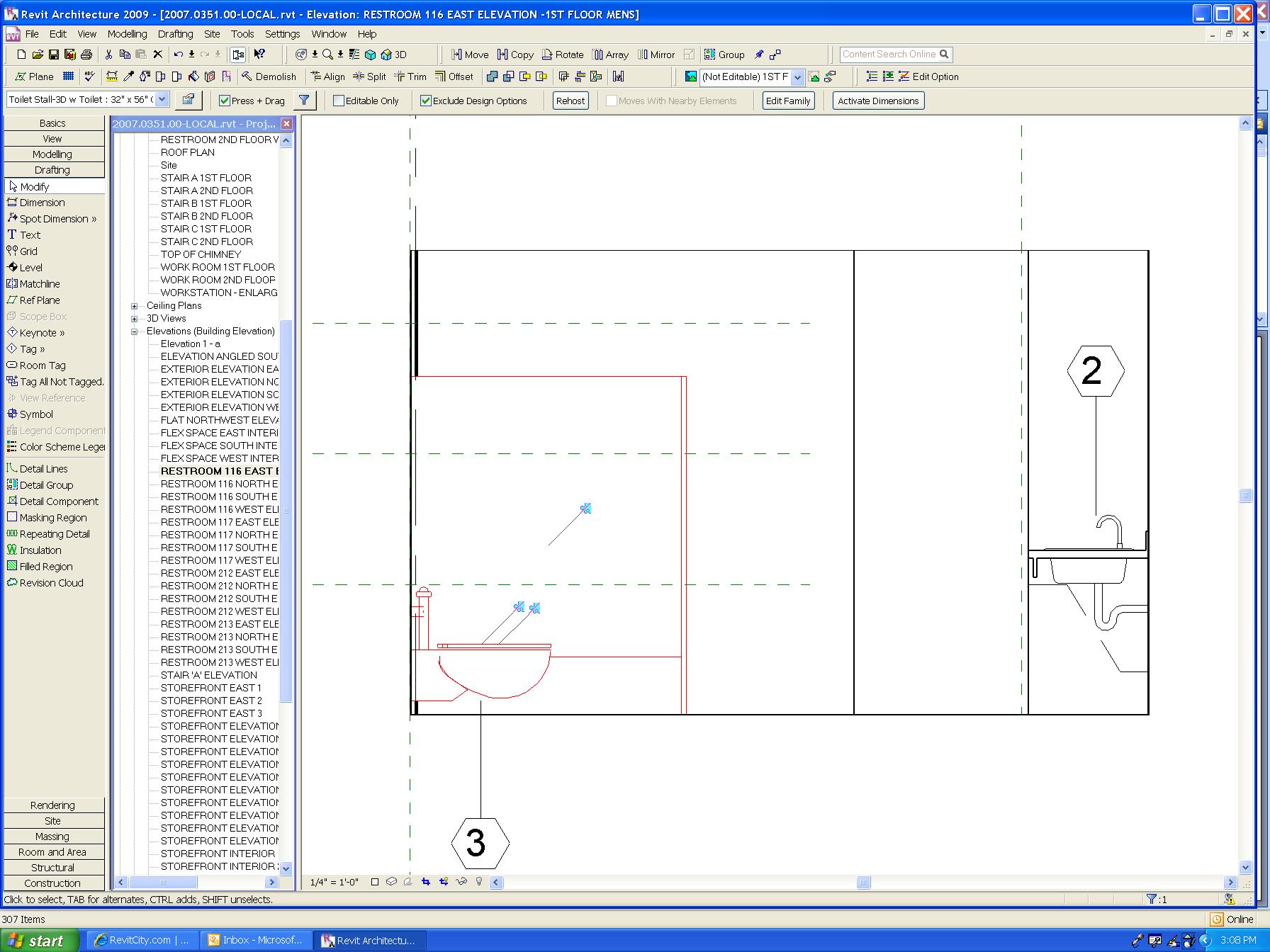1270x952 pixels.
Task: Click the Filter selection funnel button
Action: pos(304,100)
